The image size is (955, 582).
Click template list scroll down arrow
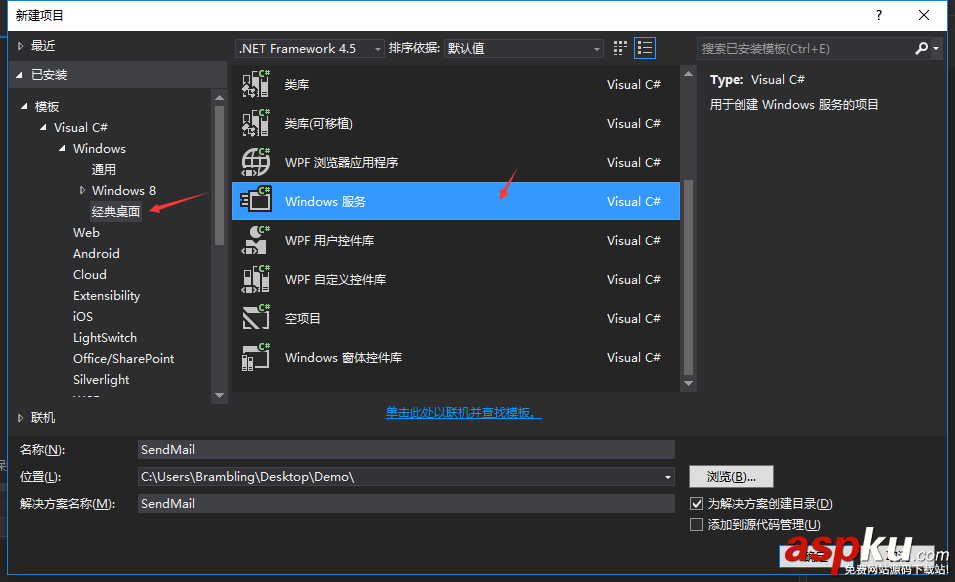[x=689, y=383]
